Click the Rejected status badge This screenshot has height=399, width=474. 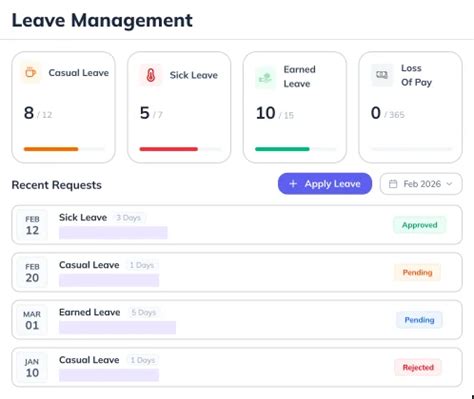coord(418,367)
